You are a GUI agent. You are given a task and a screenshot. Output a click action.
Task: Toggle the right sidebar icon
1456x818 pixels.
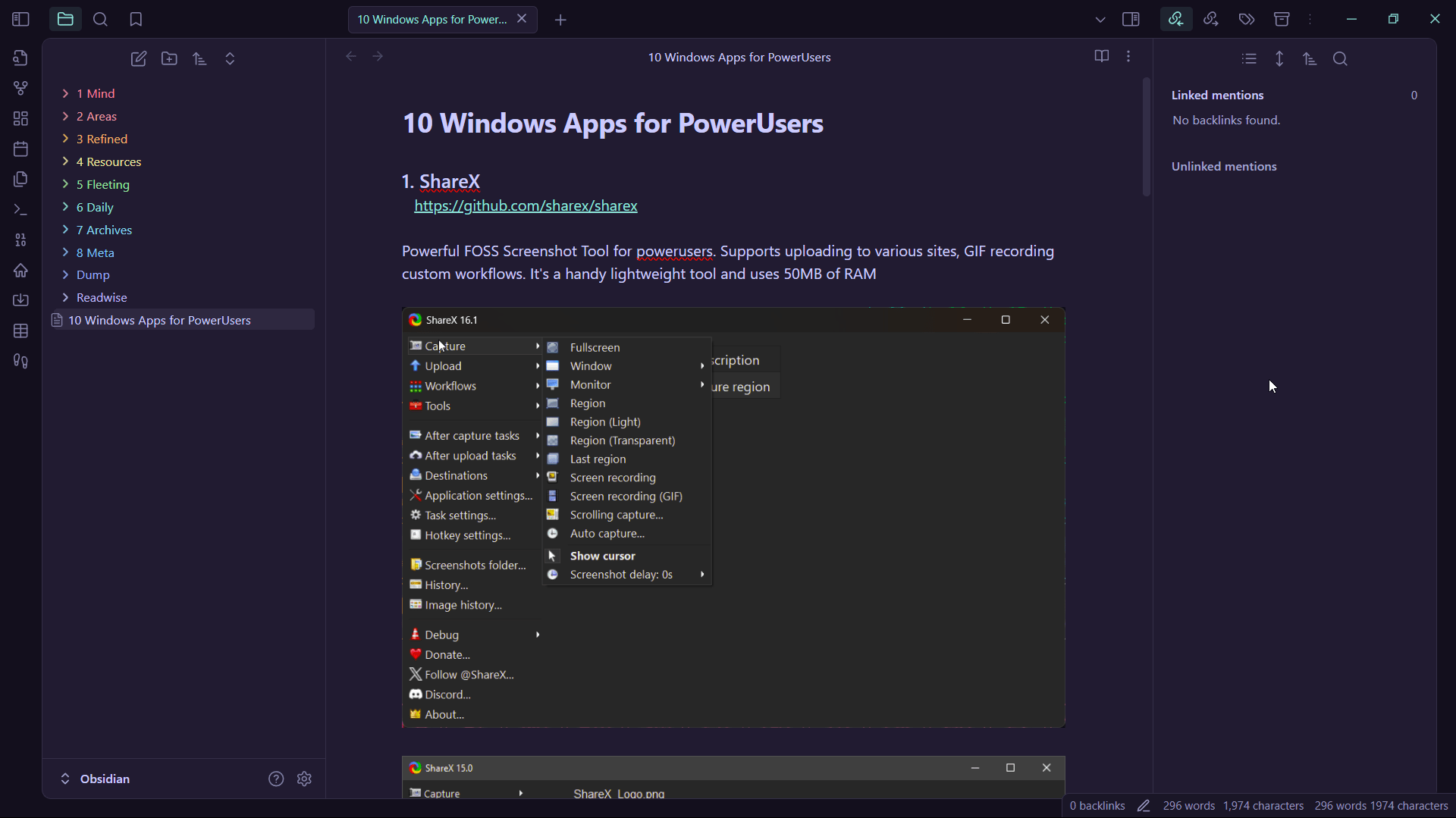click(x=1131, y=19)
